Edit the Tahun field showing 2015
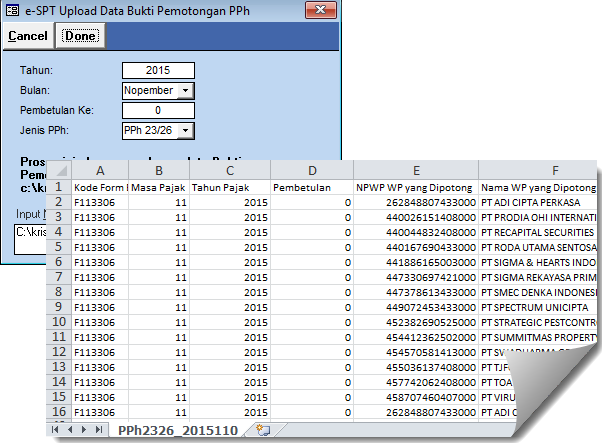 tap(158, 70)
